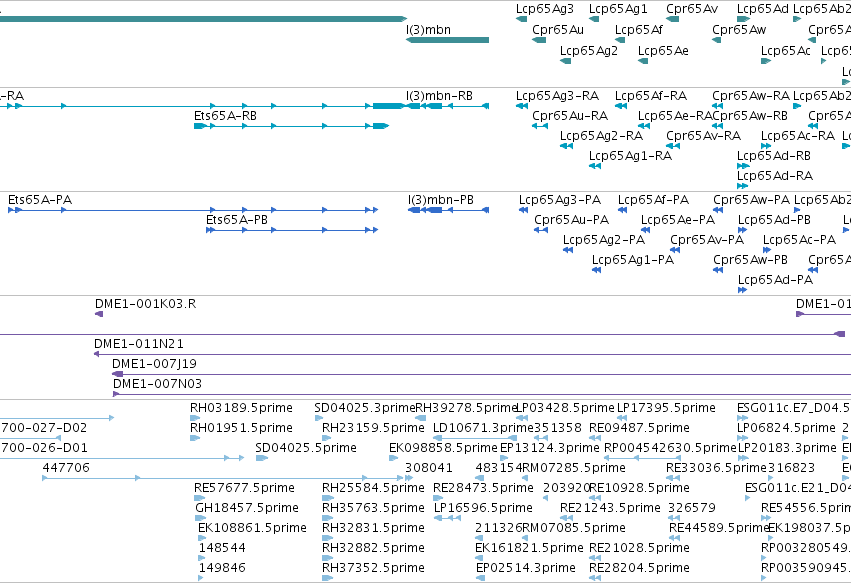Click the l(3)mbn-PB protein label
Image resolution: width=851 pixels, height=583 pixels.
pos(441,200)
